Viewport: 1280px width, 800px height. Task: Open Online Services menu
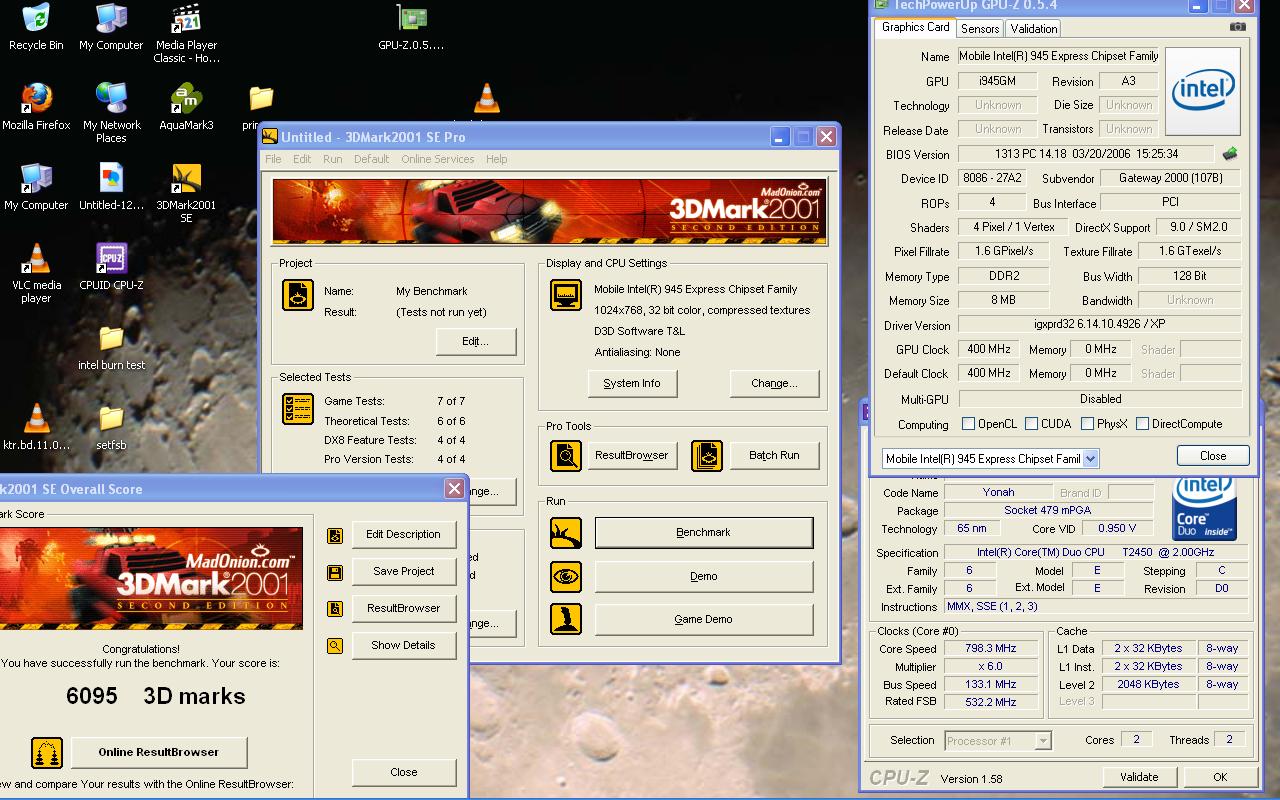(437, 159)
